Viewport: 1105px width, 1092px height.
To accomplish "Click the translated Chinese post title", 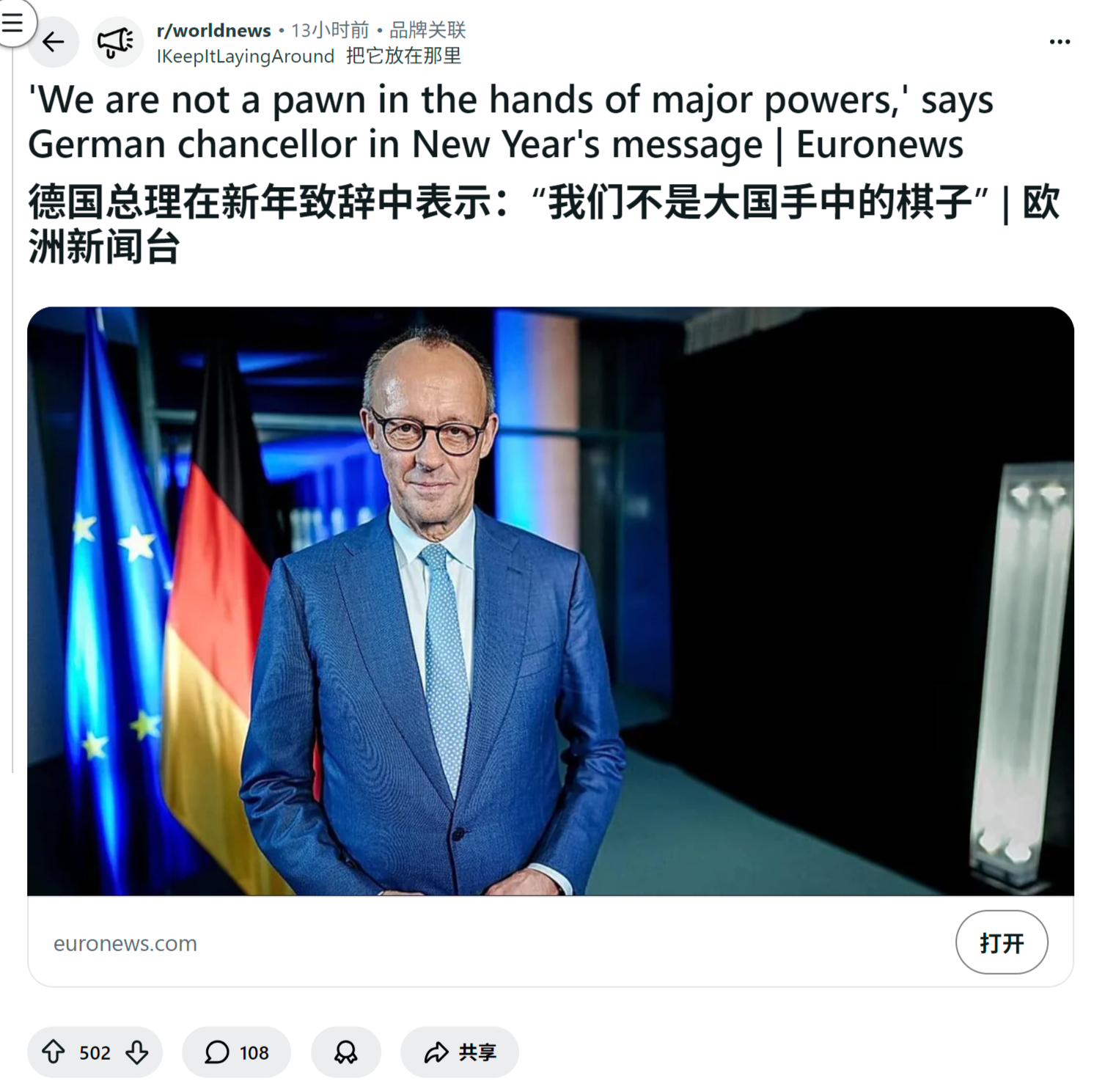I will pos(544,224).
